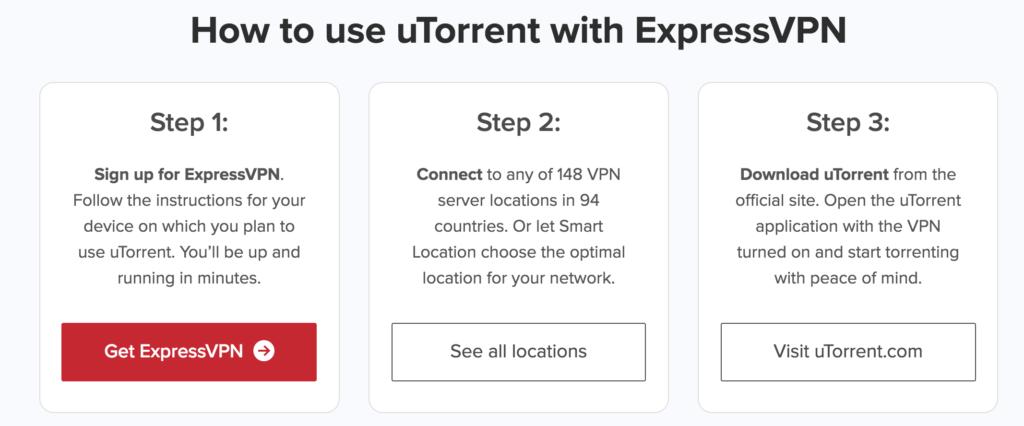Open the See all locations button
The width and height of the screenshot is (1024, 426).
pyautogui.click(x=519, y=352)
